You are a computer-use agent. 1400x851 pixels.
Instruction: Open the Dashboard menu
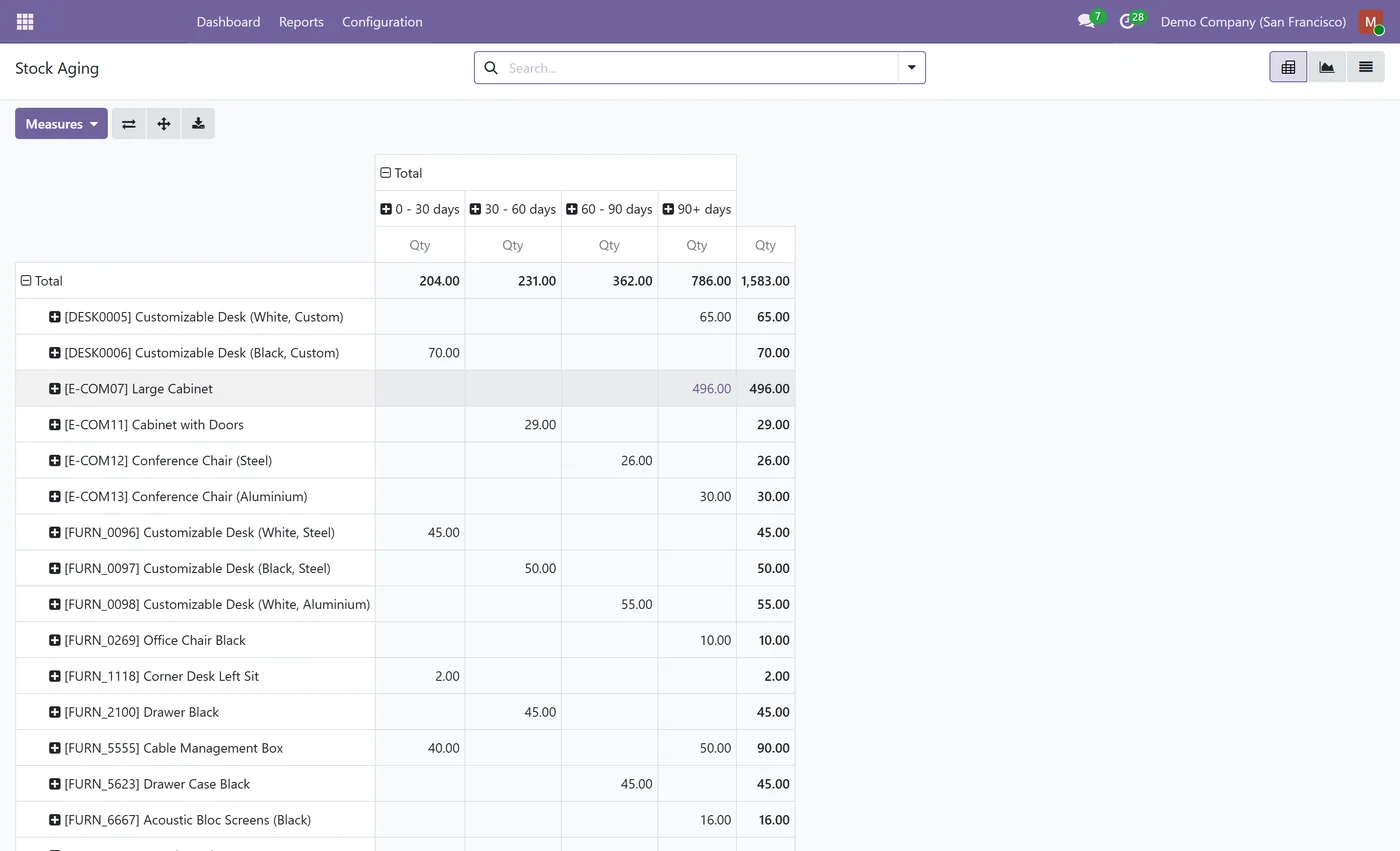click(x=228, y=21)
